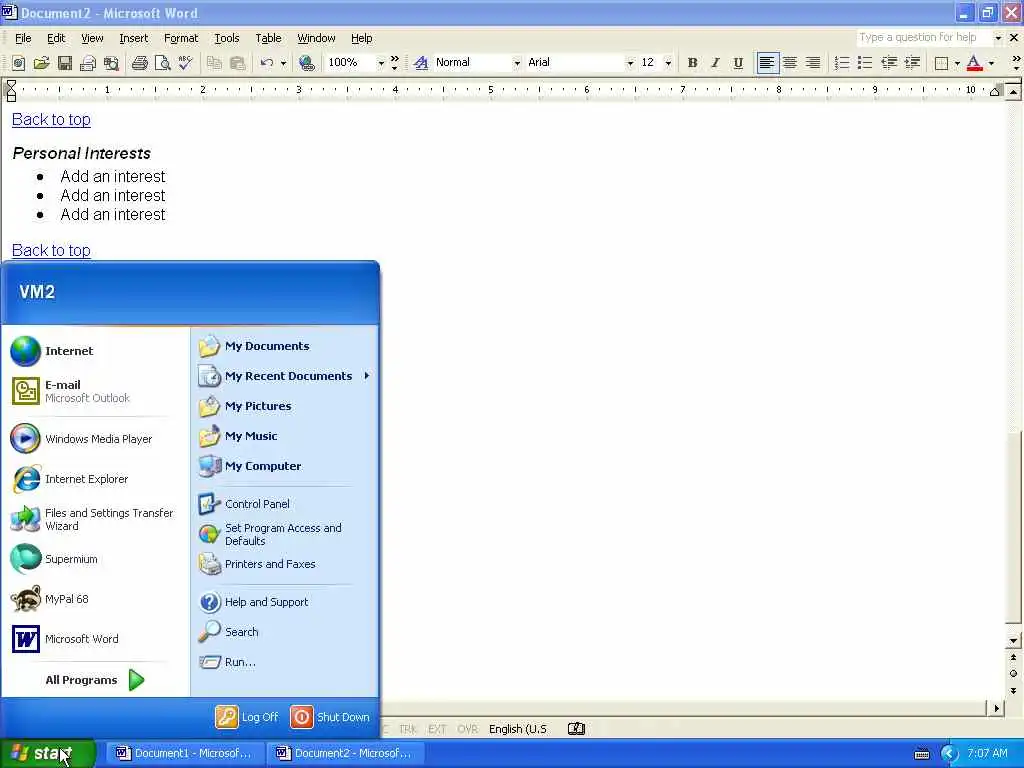Launch Supermium browser
Image resolution: width=1024 pixels, height=768 pixels.
click(54, 559)
